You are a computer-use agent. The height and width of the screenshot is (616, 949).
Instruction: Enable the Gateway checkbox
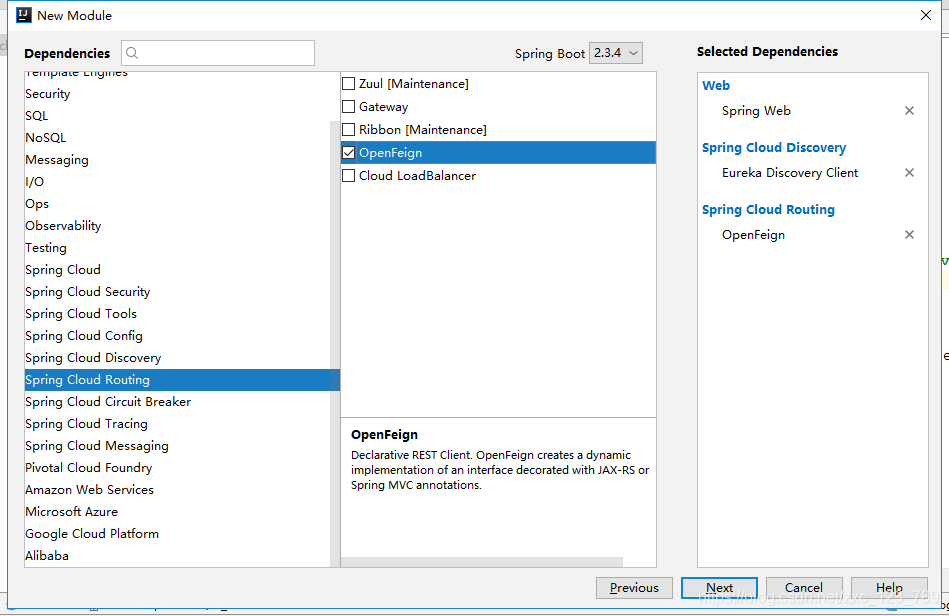coord(349,106)
